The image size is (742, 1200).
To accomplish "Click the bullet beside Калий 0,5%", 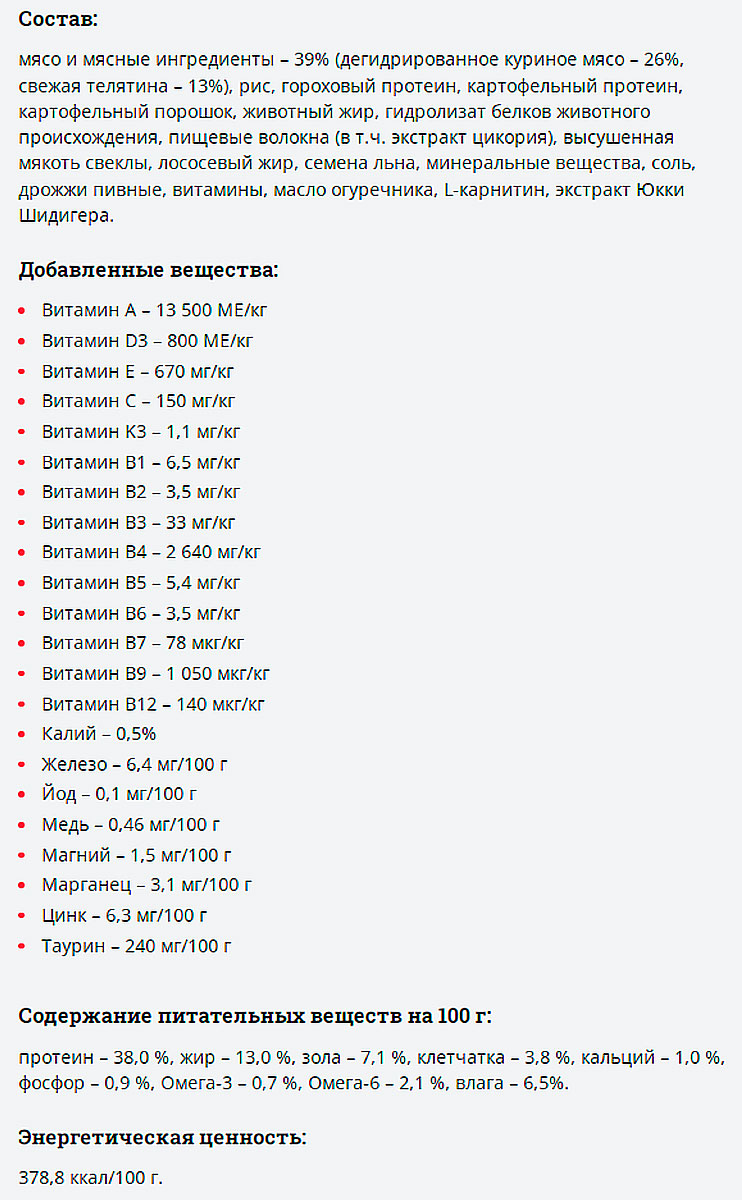I will 23,735.
